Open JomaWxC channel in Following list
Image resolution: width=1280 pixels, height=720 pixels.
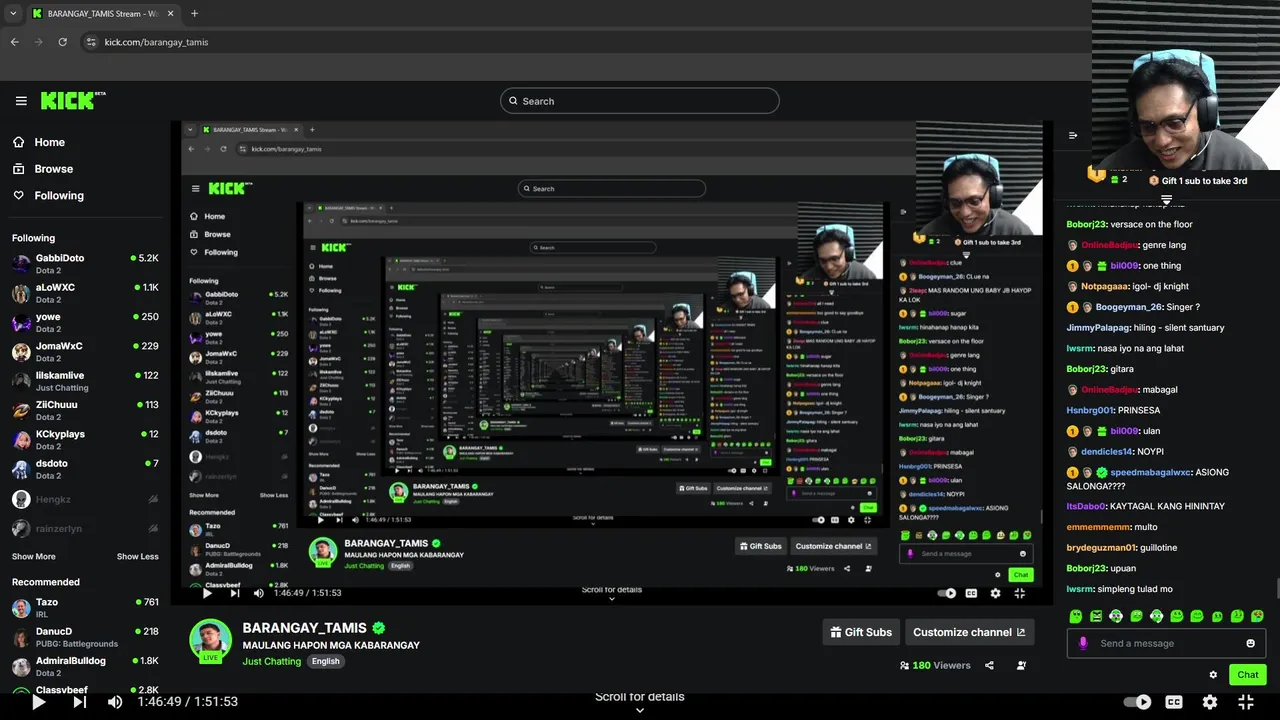[x=85, y=351]
